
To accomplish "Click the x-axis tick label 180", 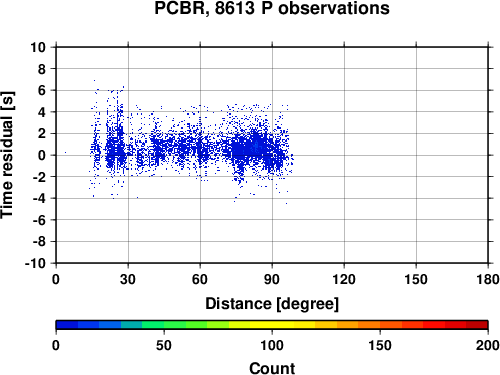I will point(488,279).
